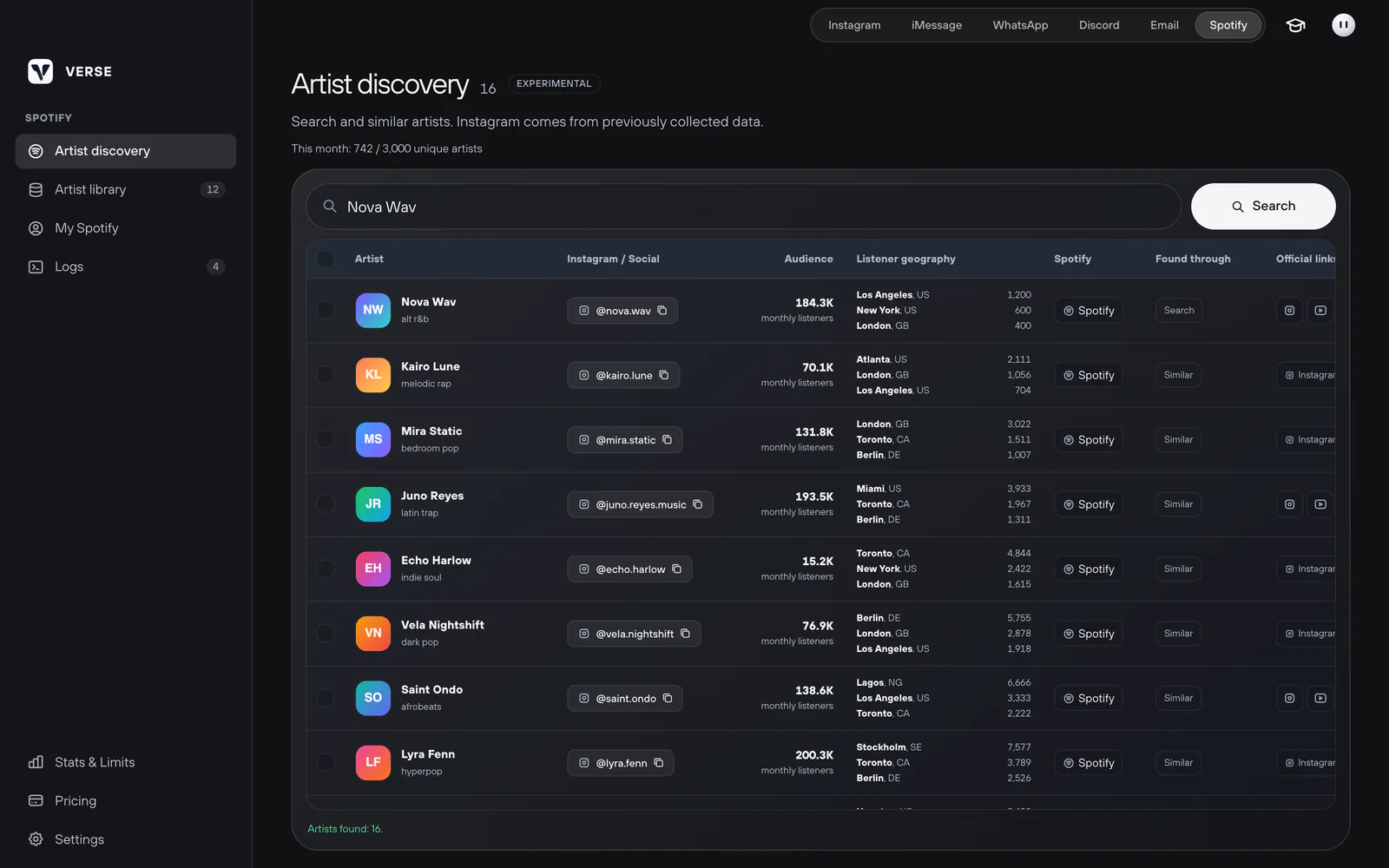Image resolution: width=1389 pixels, height=868 pixels.
Task: Open Nova Wav's official YouTube link icon
Action: pyautogui.click(x=1320, y=311)
